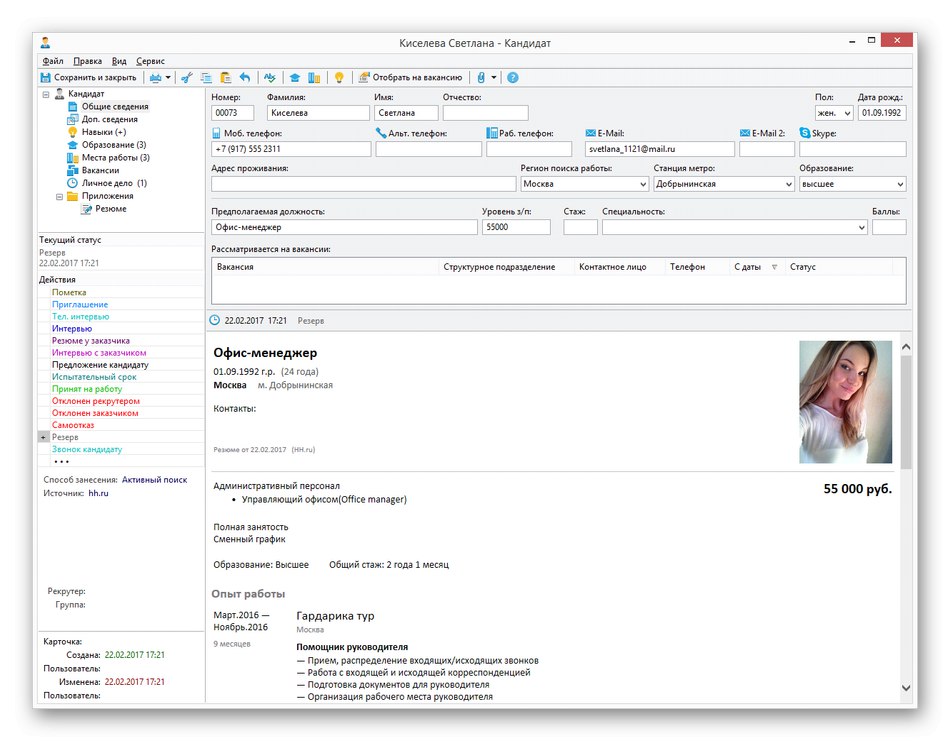
Task: Open the Пол dropdown
Action: pyautogui.click(x=847, y=113)
